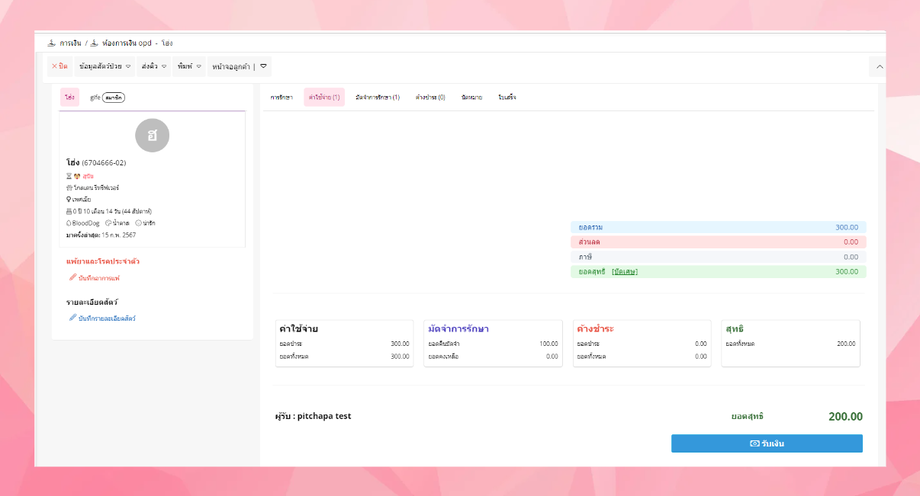Click the ผู้รับ : pitchapa test text
Image resolution: width=920 pixels, height=496 pixels.
coord(313,416)
